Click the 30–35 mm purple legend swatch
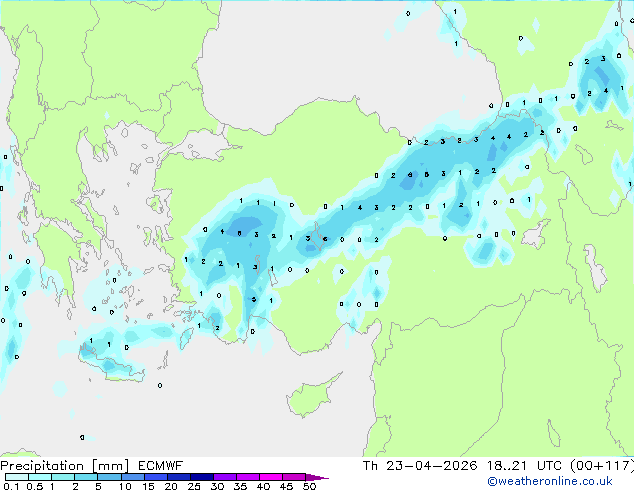The width and height of the screenshot is (634, 490). click(x=225, y=477)
